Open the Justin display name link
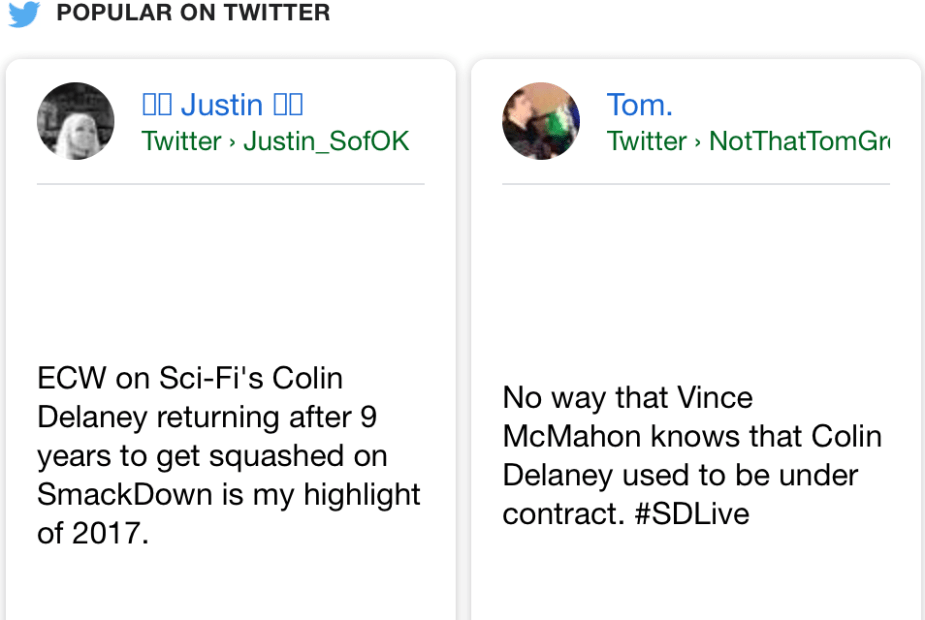The height and width of the screenshot is (620, 925). click(221, 105)
